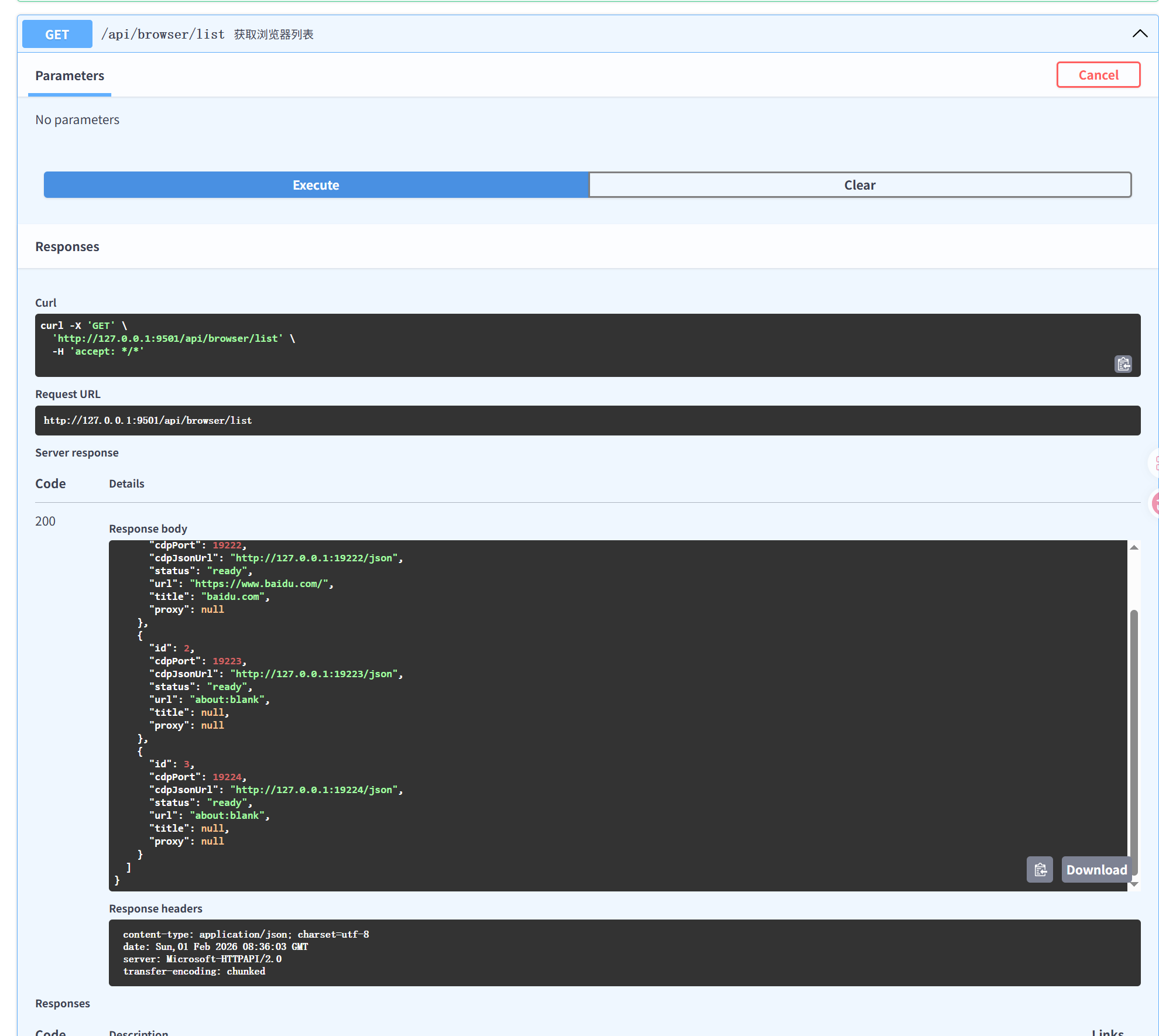Collapse the /api/browser/list operation with chevron
This screenshot has height=1036, width=1159.
pyautogui.click(x=1140, y=34)
